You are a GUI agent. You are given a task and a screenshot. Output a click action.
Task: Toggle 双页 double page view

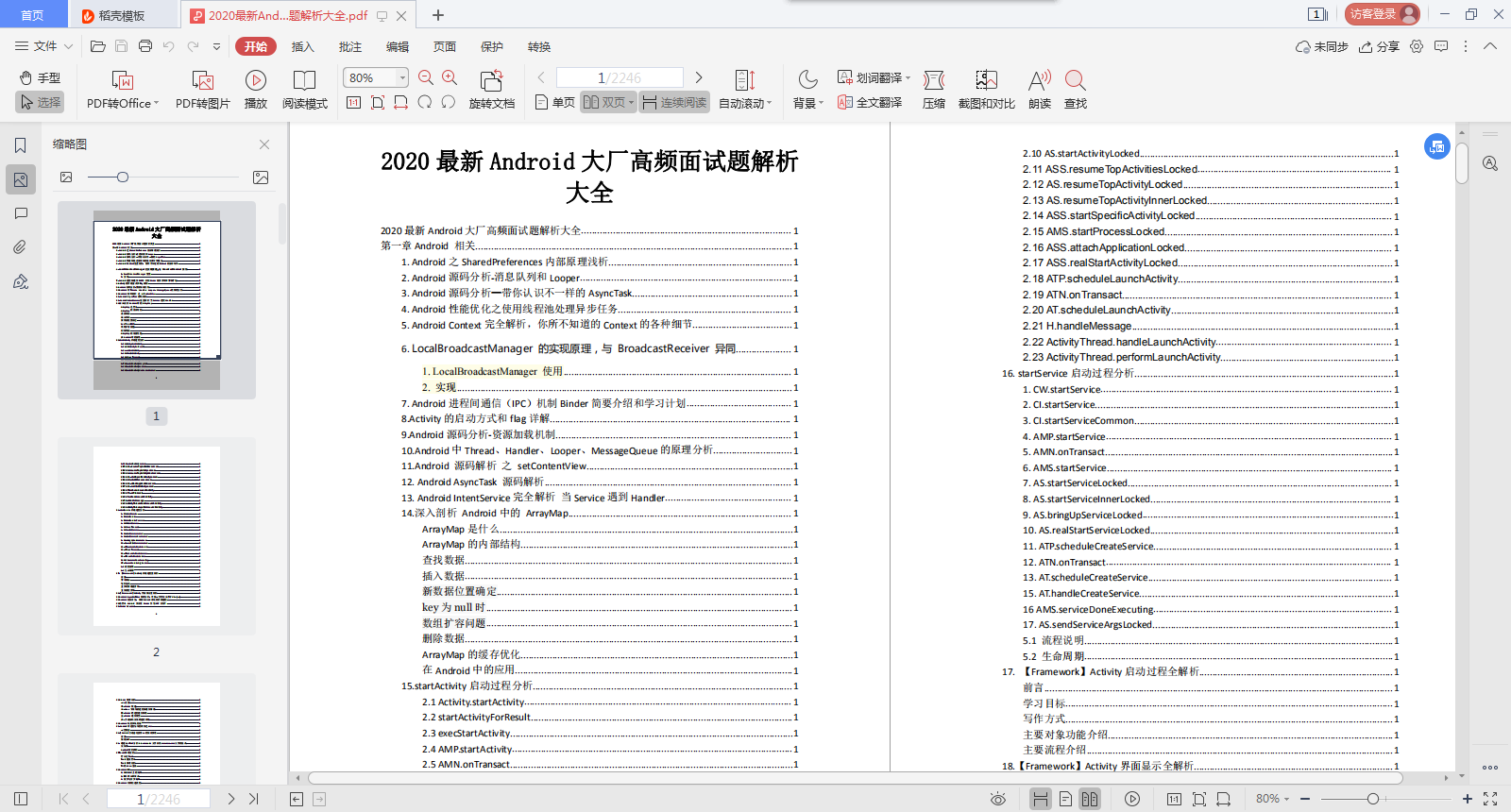608,102
